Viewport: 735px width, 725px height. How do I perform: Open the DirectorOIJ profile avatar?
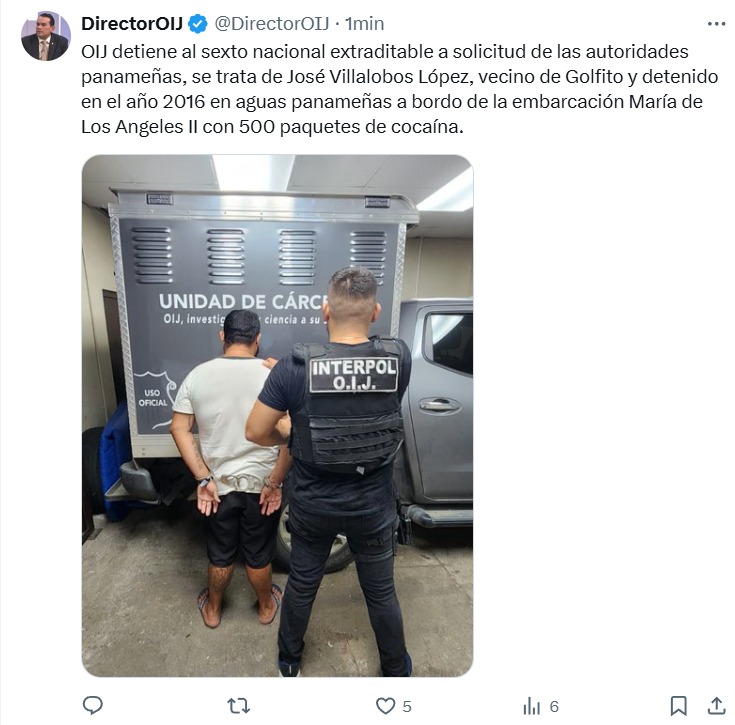[x=45, y=36]
